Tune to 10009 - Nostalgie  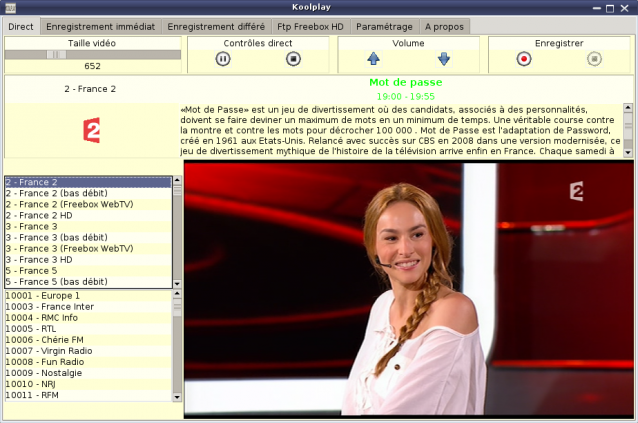tap(88, 373)
